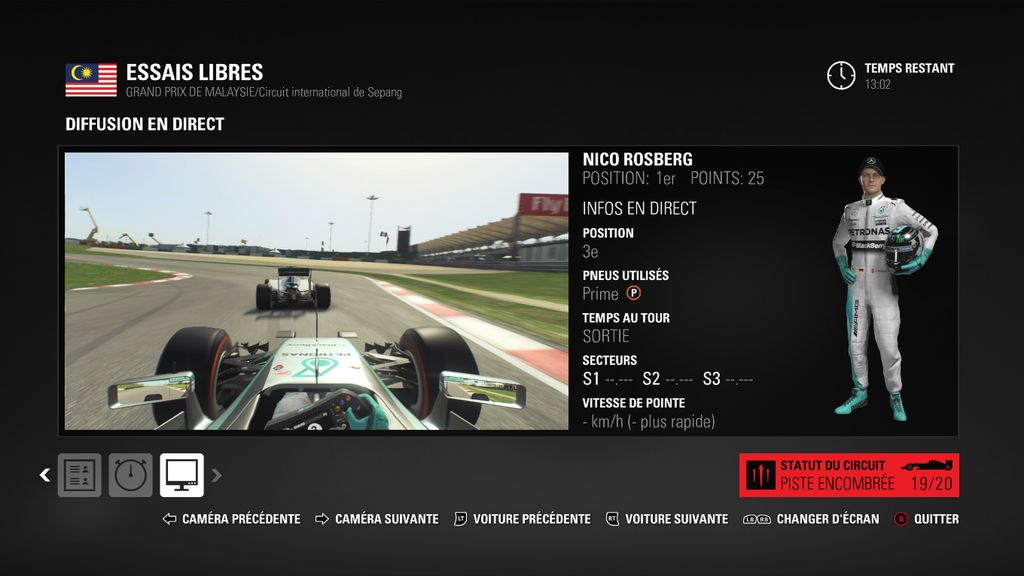Image resolution: width=1024 pixels, height=576 pixels.
Task: Click the POINTS: 25 text
Action: pos(727,178)
